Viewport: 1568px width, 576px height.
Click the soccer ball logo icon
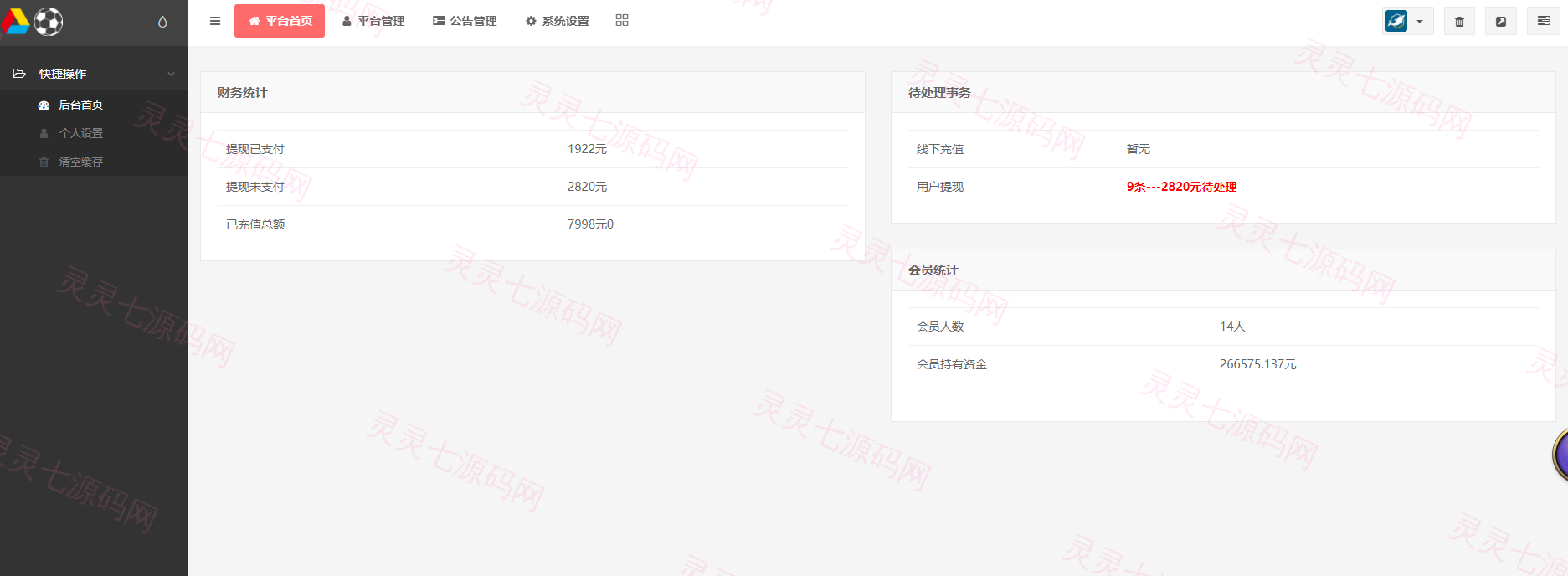pos(49,22)
